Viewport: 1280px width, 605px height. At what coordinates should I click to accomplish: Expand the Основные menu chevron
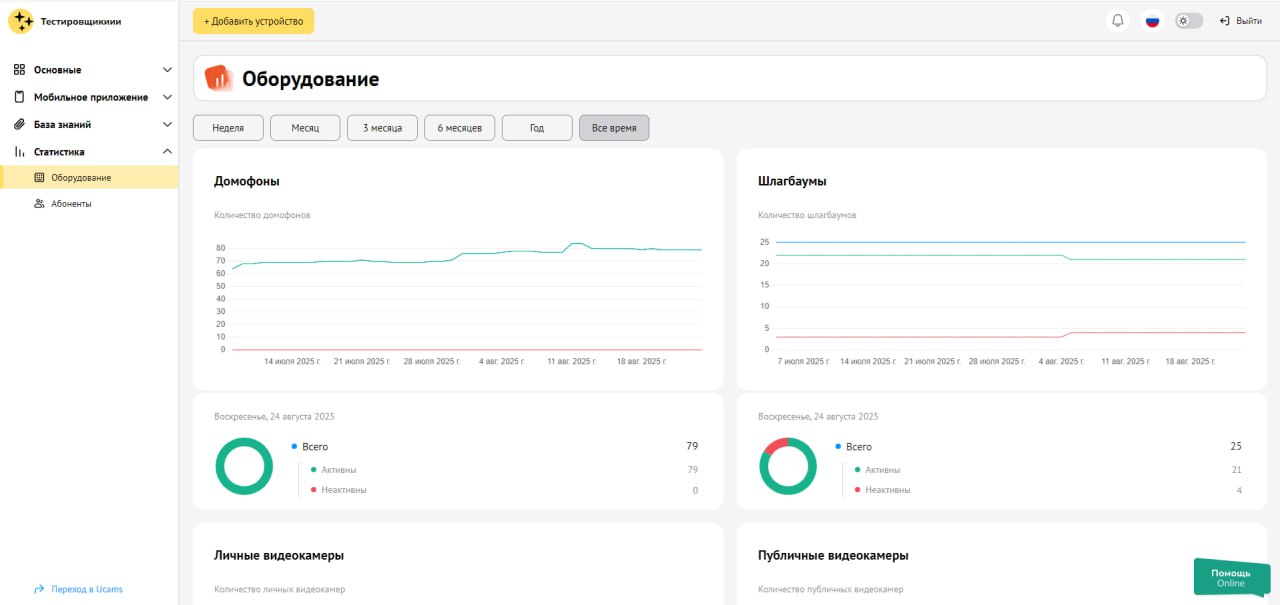[x=168, y=70]
